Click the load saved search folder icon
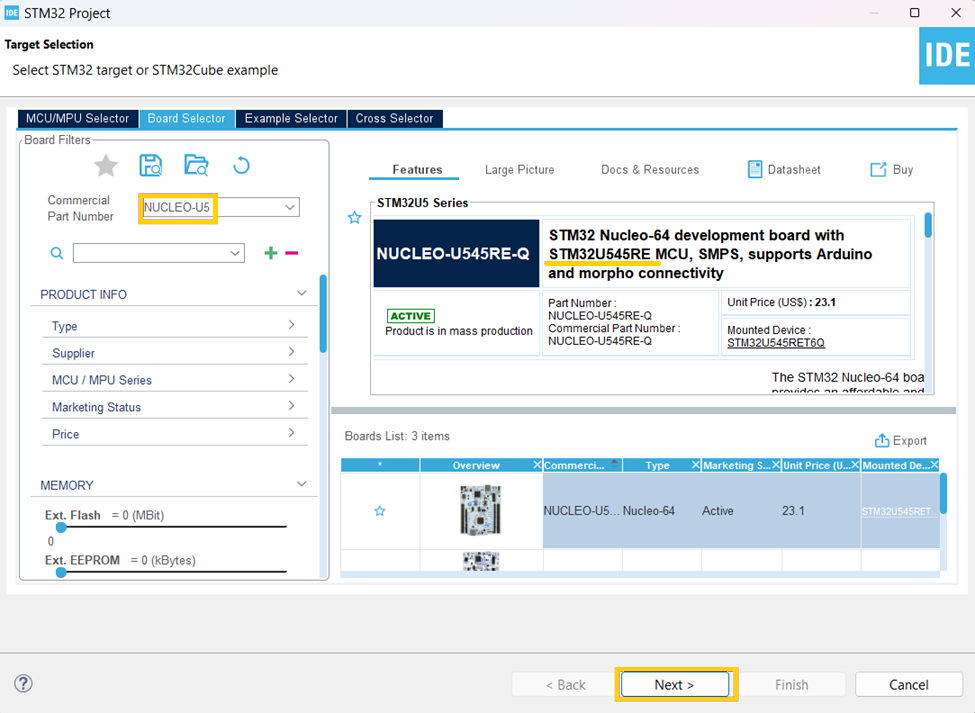975x713 pixels. click(196, 165)
